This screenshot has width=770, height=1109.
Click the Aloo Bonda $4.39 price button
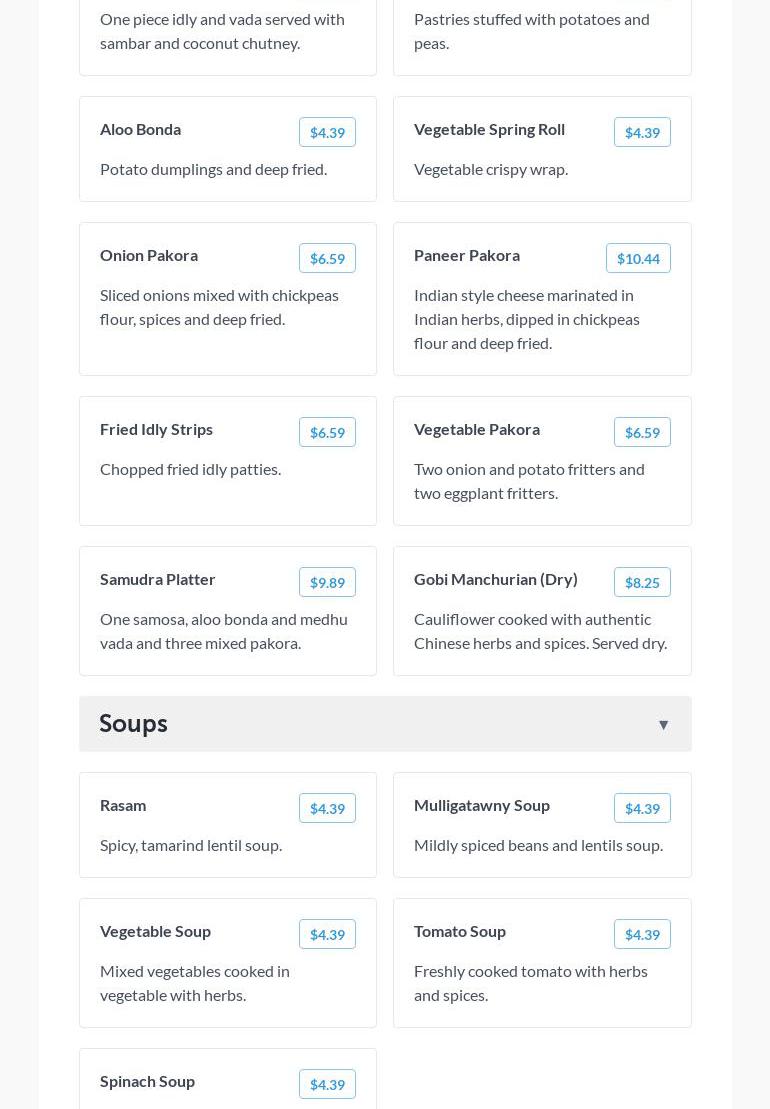[x=327, y=133]
